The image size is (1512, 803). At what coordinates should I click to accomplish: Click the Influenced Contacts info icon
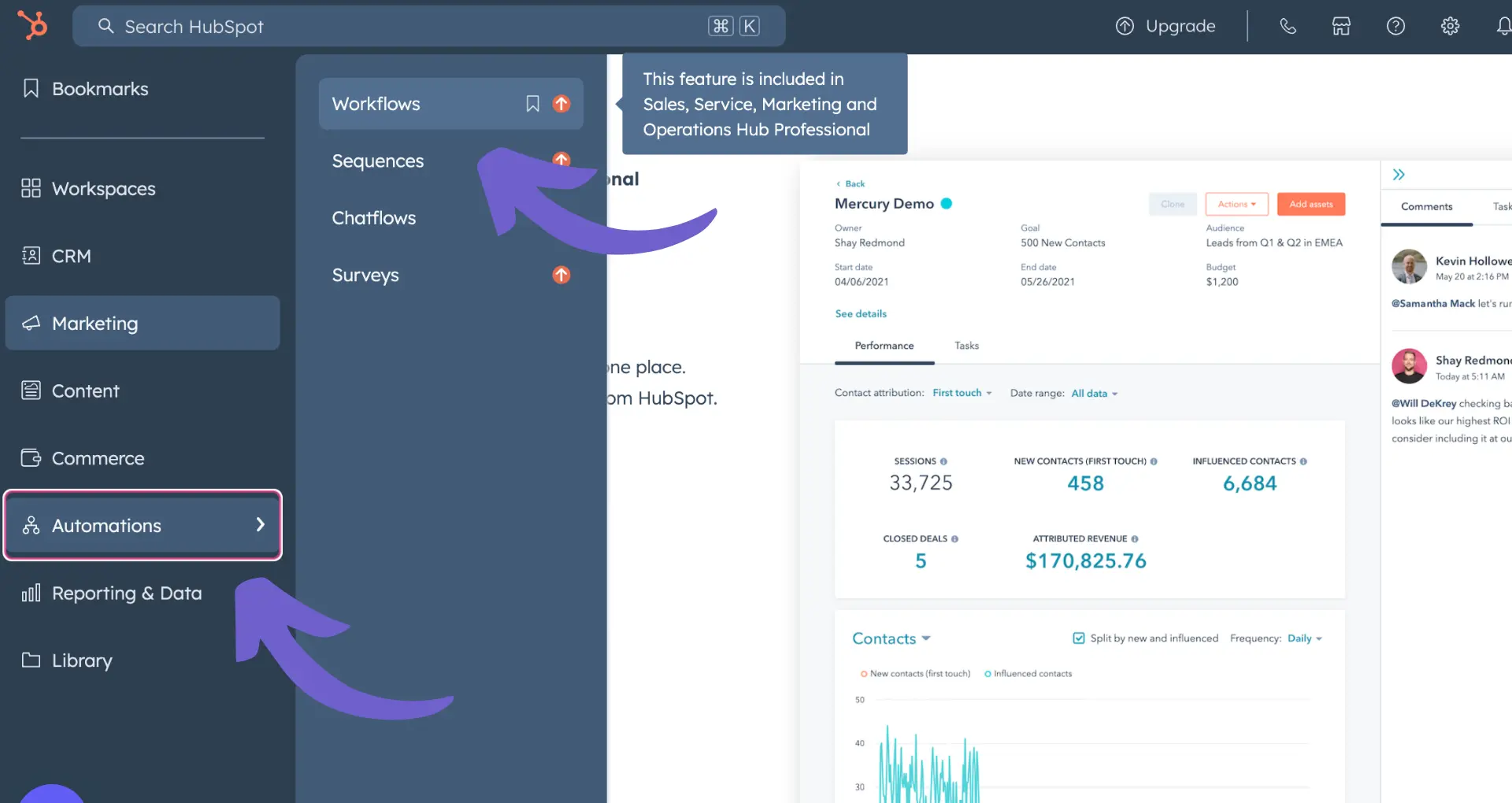click(x=1303, y=461)
